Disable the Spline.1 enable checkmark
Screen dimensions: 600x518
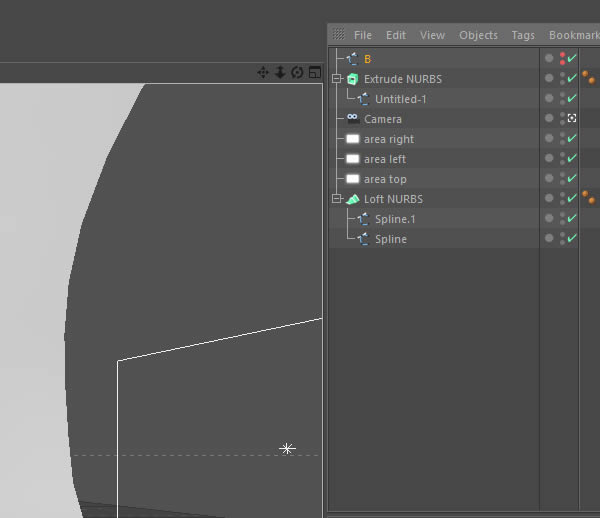click(572, 218)
